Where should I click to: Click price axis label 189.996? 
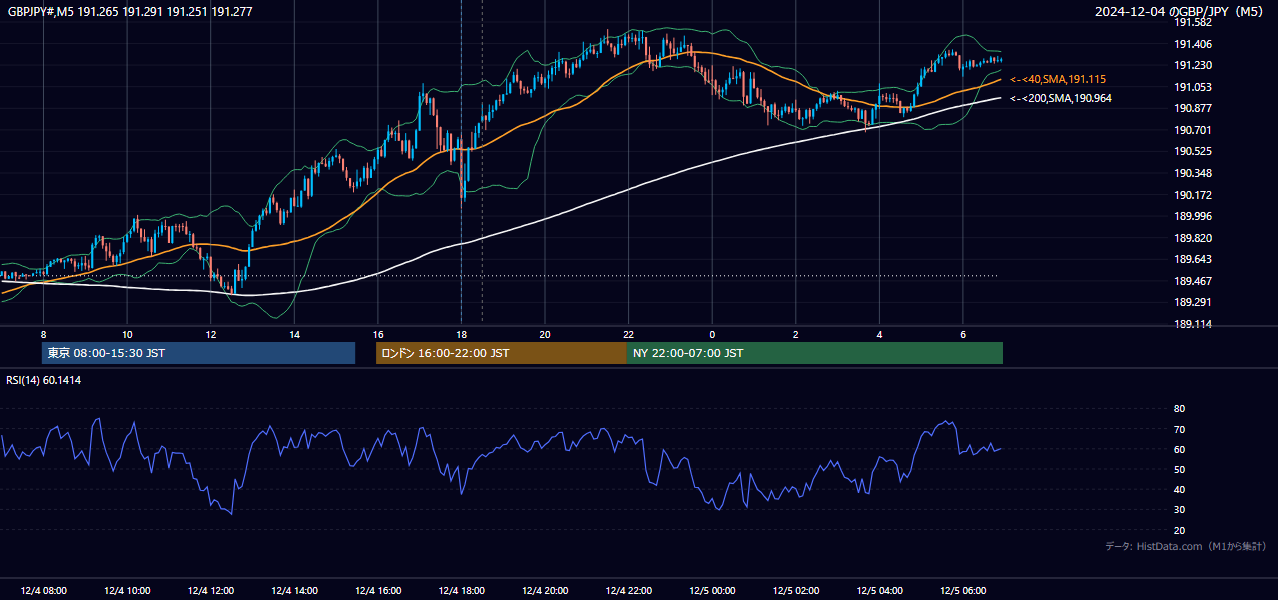(1192, 216)
